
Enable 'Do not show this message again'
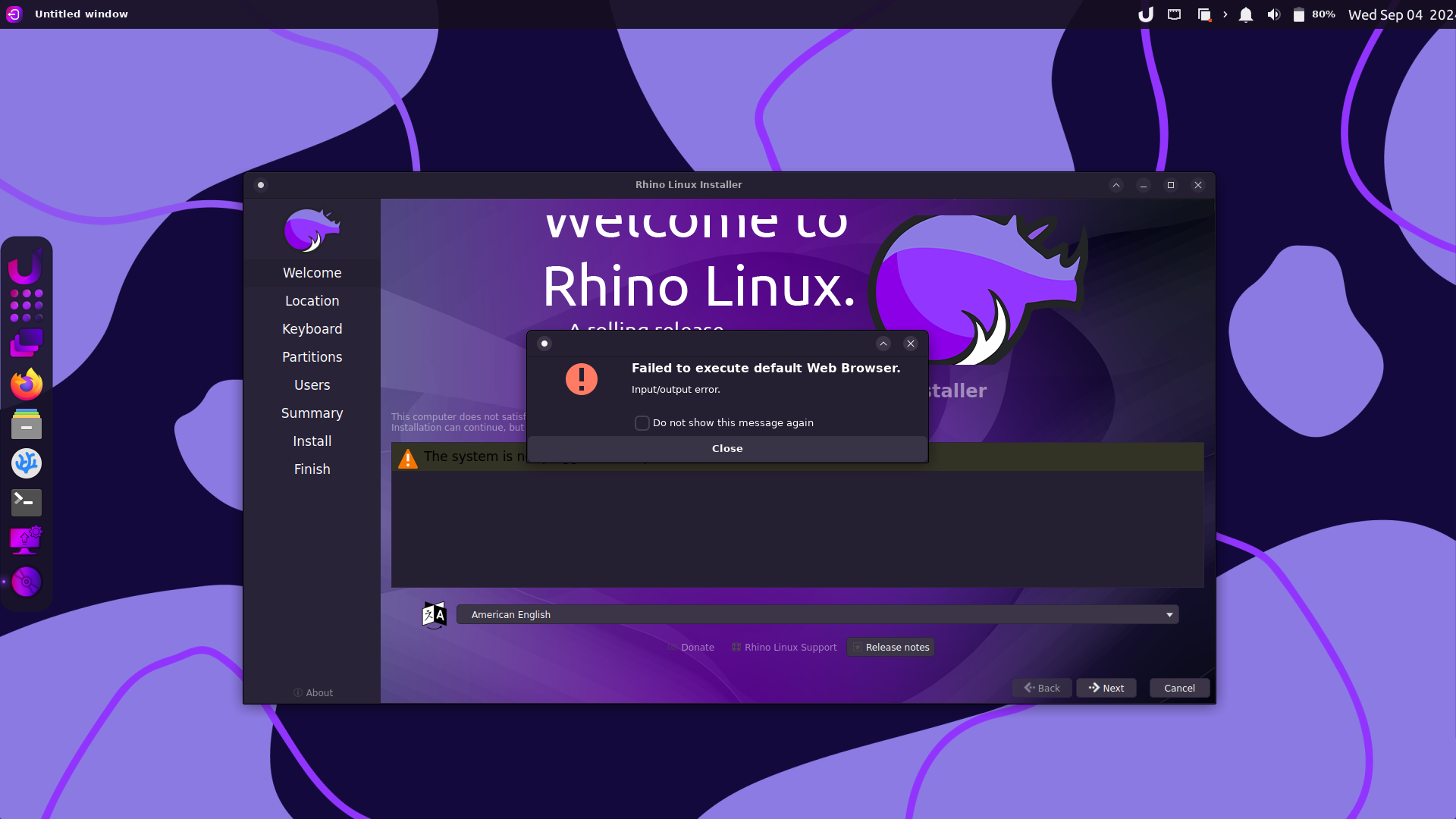pyautogui.click(x=642, y=423)
